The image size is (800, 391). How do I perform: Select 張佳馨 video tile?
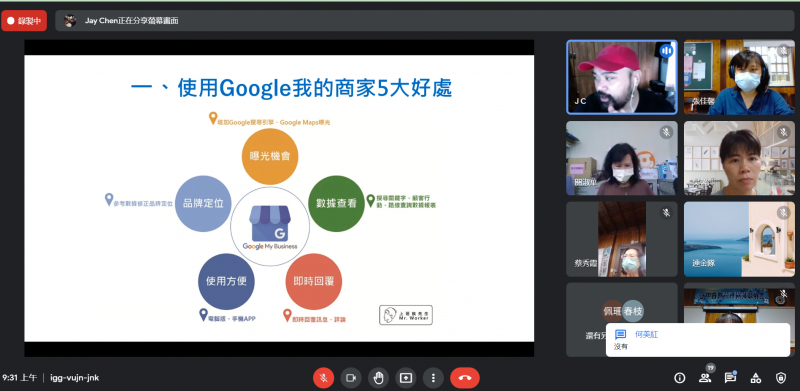[x=739, y=77]
